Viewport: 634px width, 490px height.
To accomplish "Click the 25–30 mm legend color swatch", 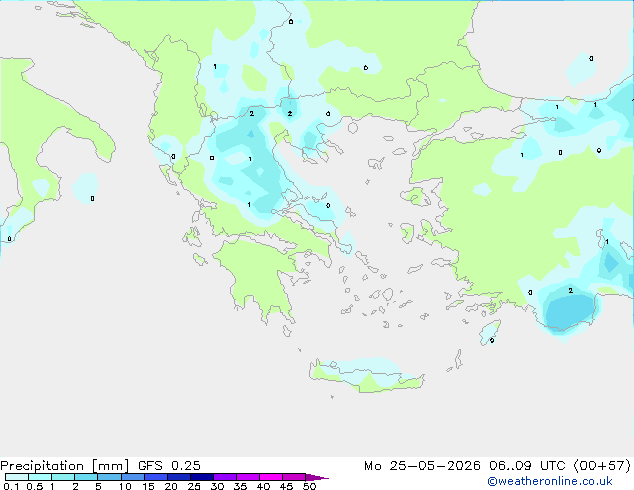I will coord(201,477).
